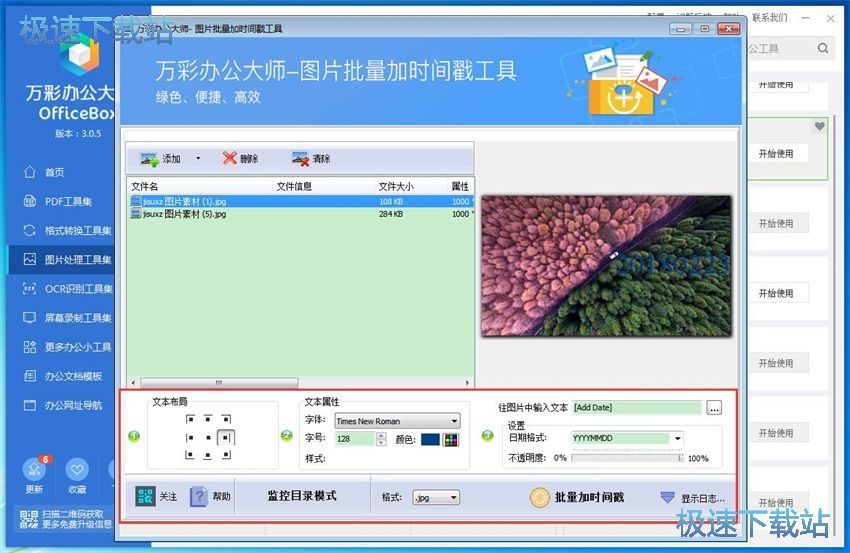
Task: Select bottom-center text layout position
Action: 208,455
